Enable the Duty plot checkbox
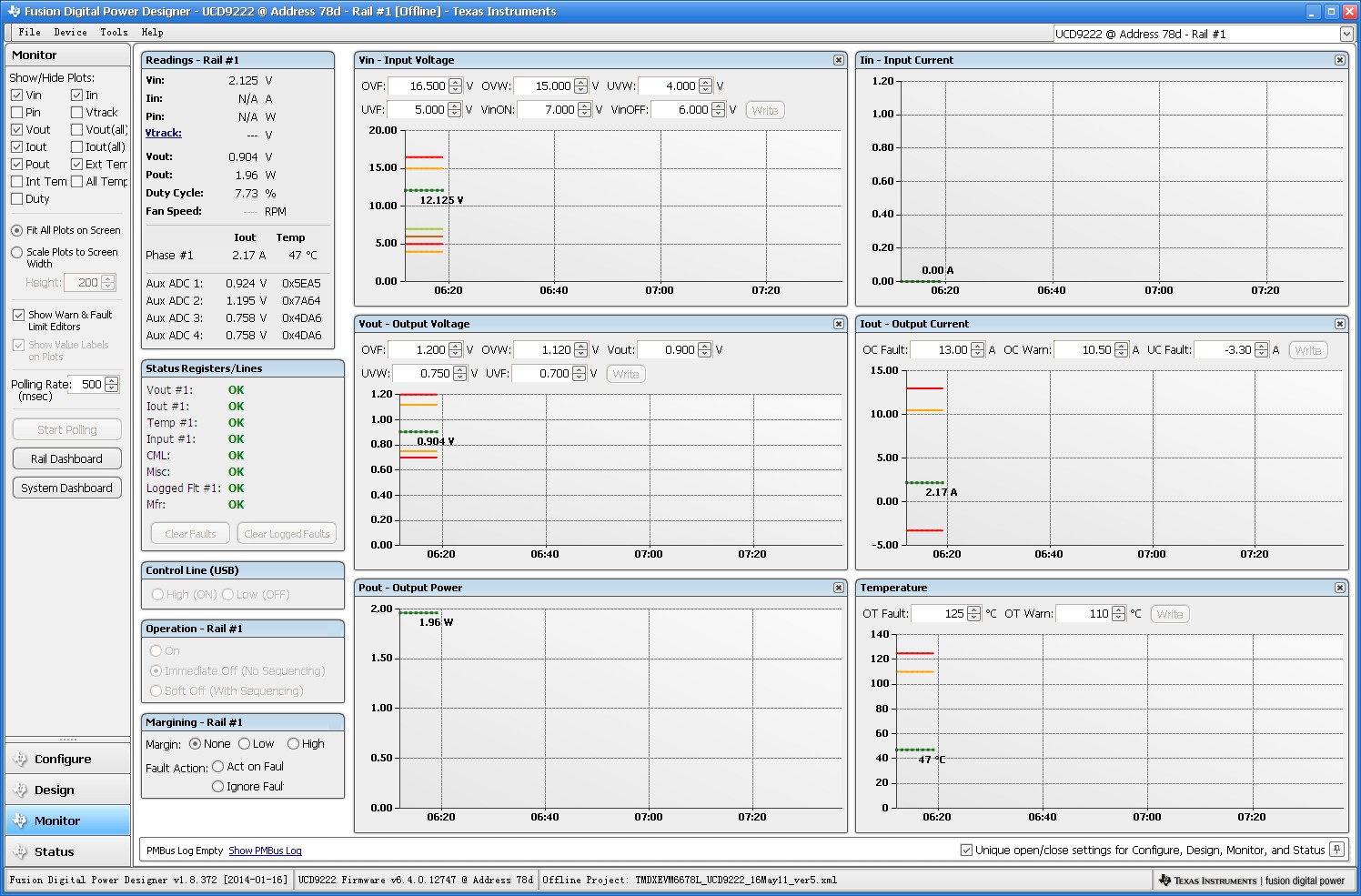The height and width of the screenshot is (896, 1361). pos(16,199)
